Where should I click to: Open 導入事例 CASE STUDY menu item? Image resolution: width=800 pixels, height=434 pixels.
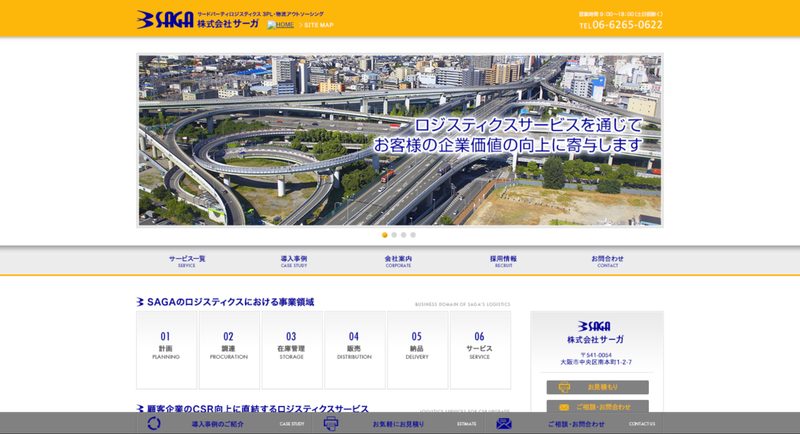click(294, 261)
